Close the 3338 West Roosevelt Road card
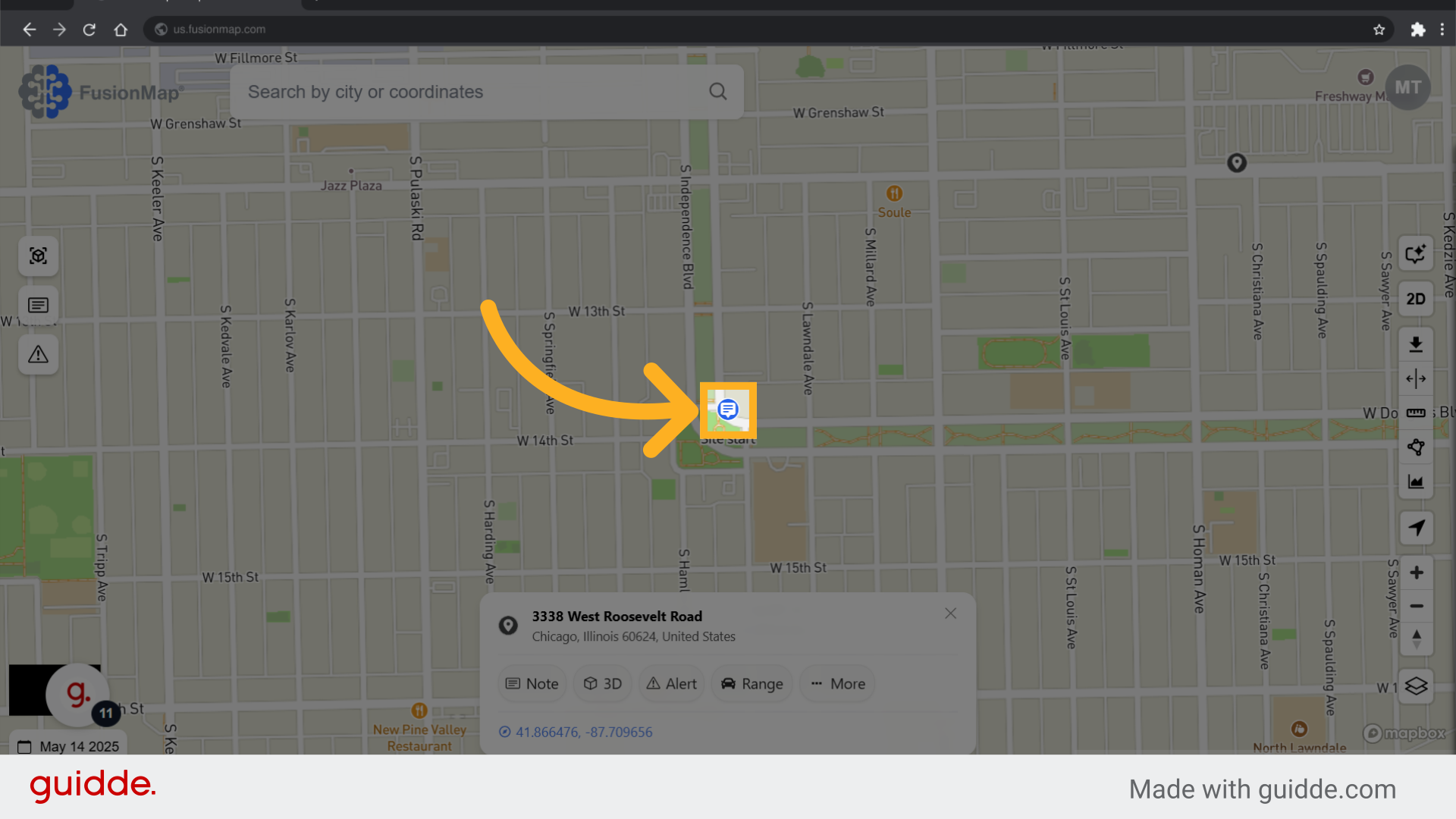 coord(950,613)
